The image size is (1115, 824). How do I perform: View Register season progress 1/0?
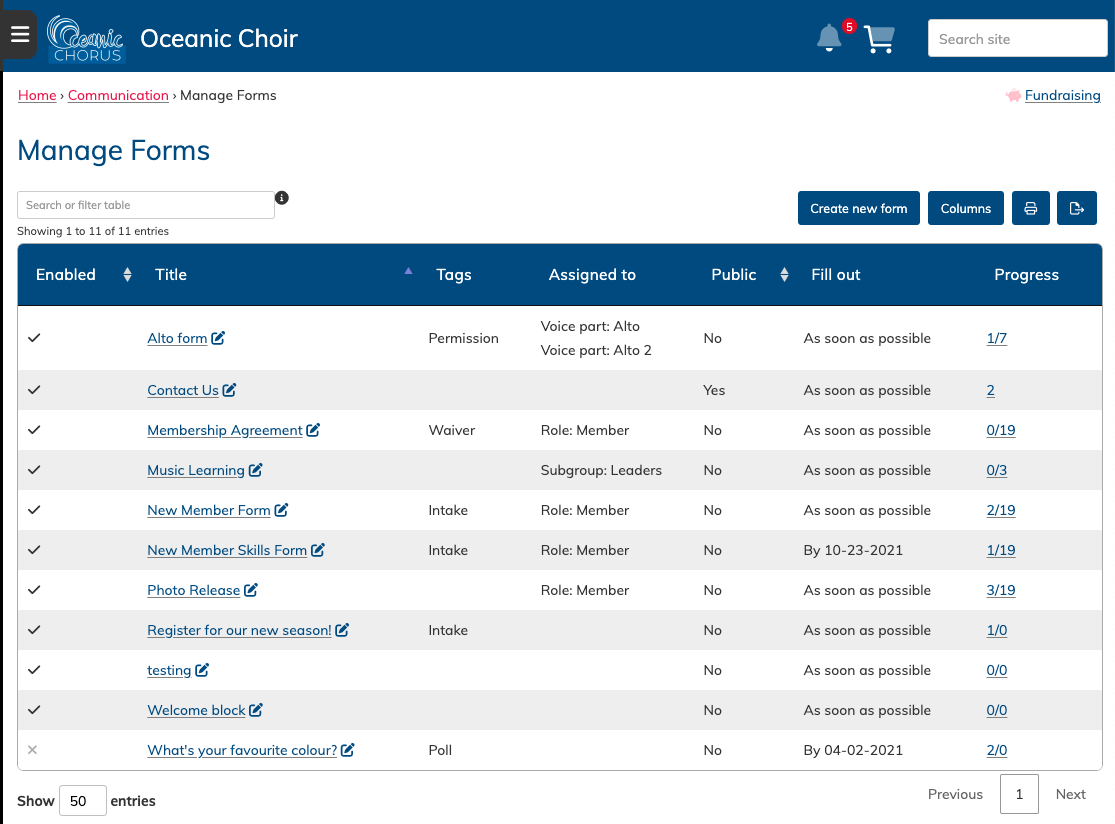click(x=996, y=630)
